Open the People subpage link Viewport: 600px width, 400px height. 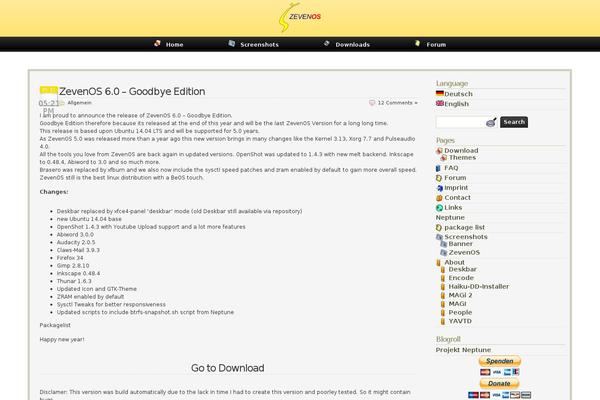(460, 313)
